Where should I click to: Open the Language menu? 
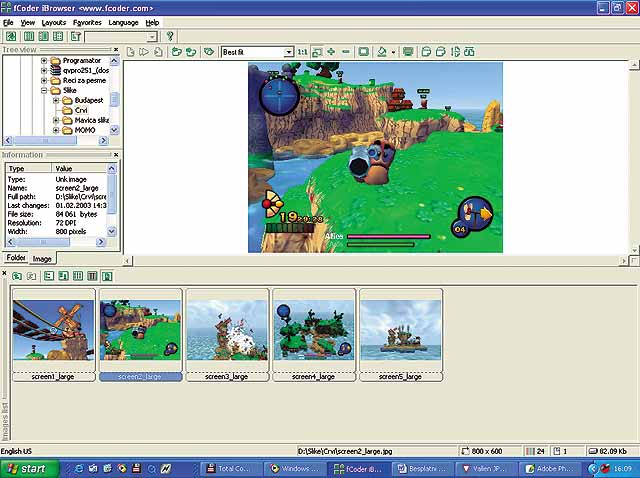123,23
